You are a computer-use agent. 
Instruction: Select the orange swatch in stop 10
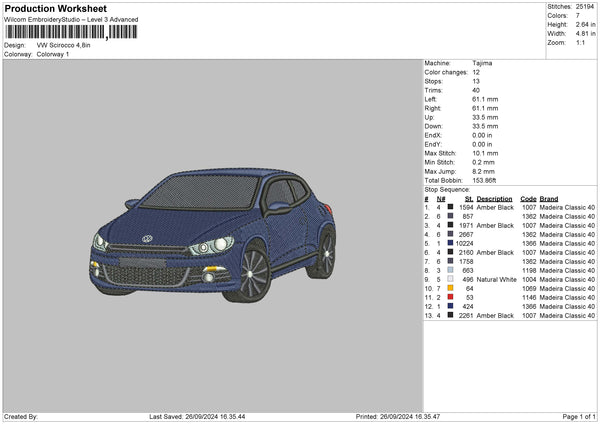point(451,288)
